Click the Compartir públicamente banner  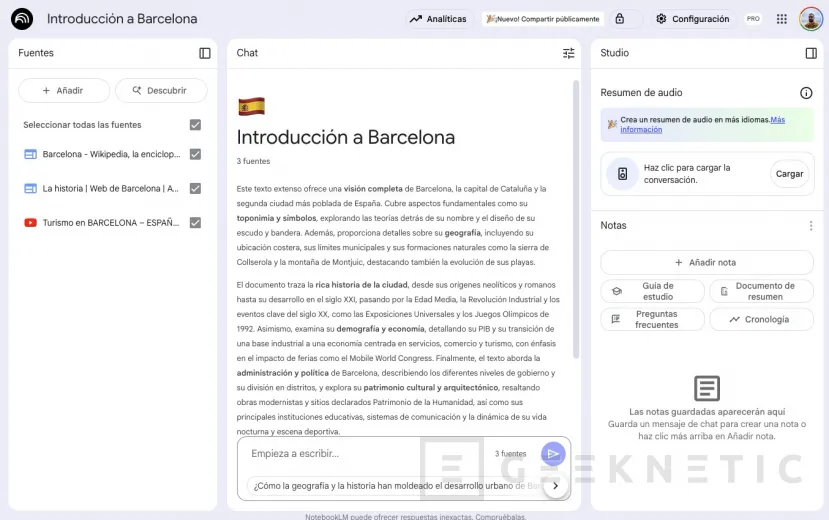(x=543, y=19)
